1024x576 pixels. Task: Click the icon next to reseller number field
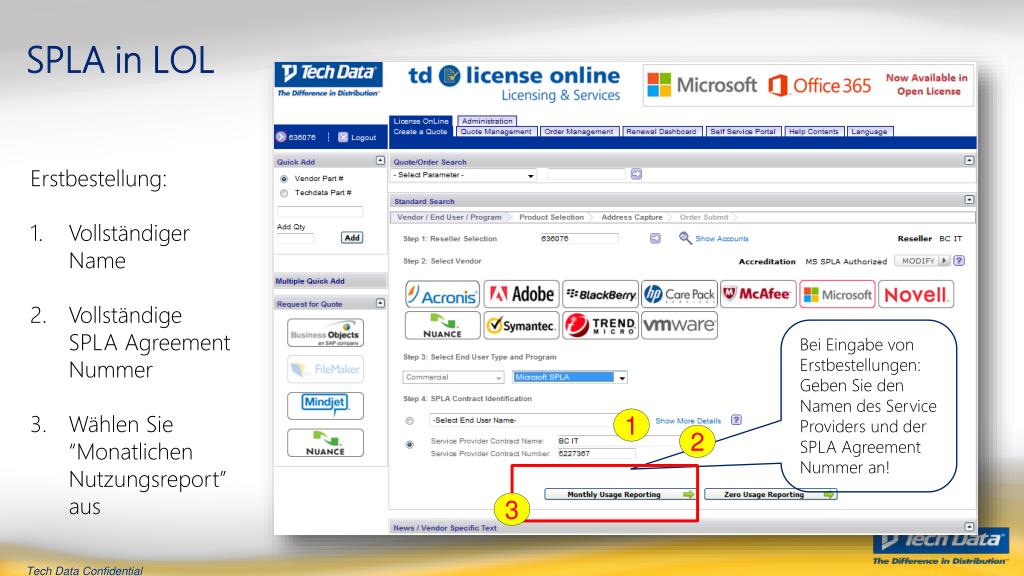(655, 238)
